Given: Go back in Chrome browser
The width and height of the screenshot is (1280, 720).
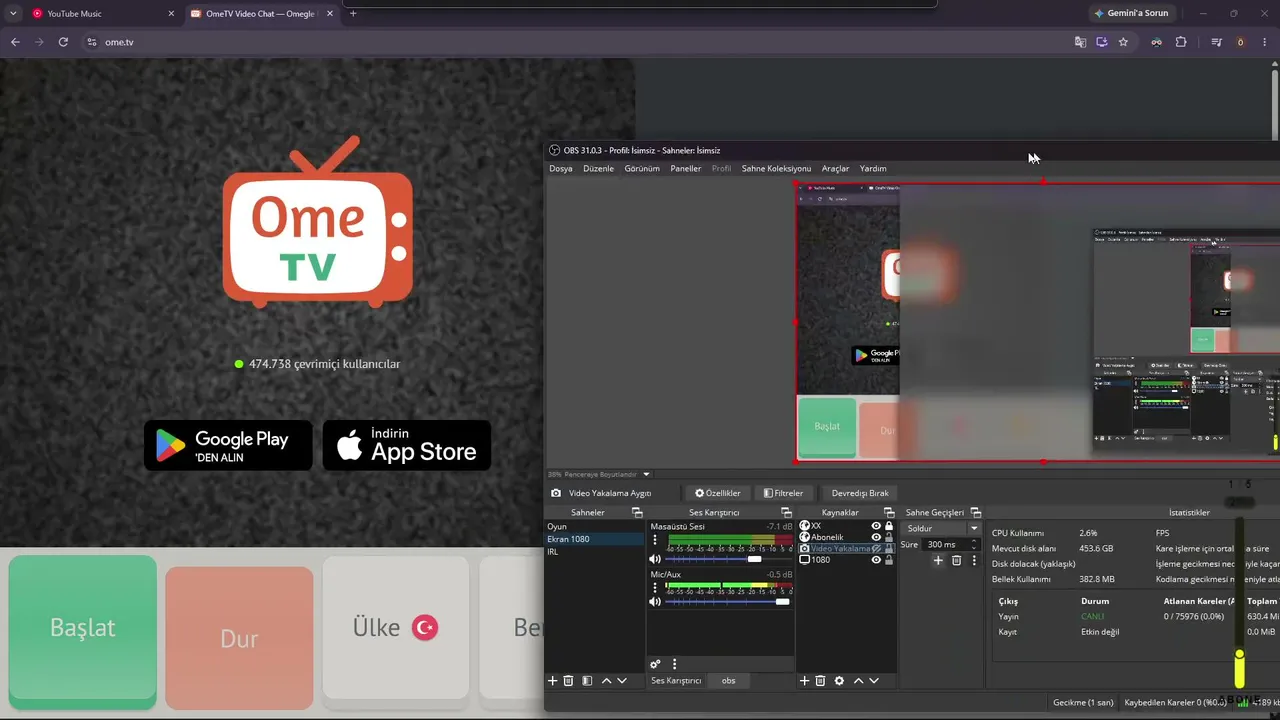Looking at the screenshot, I should click(15, 42).
